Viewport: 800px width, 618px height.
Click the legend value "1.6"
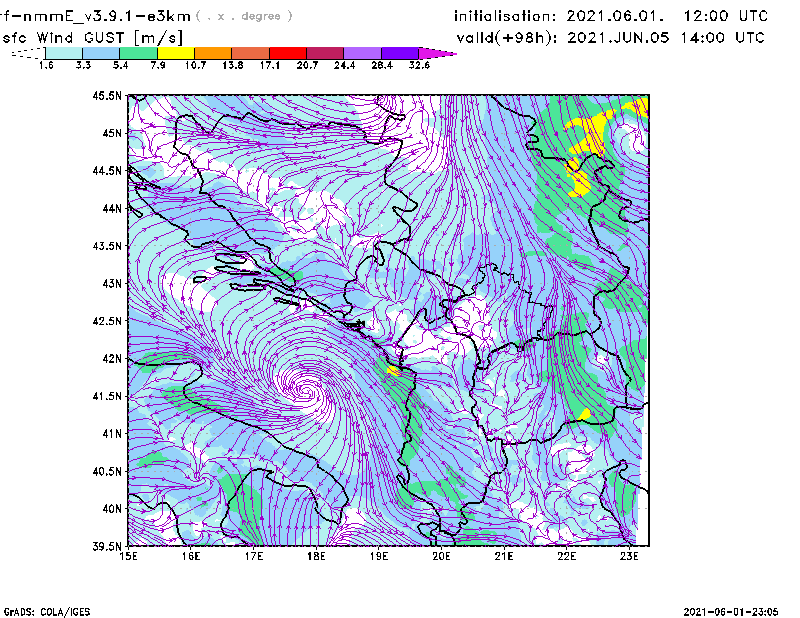46,65
